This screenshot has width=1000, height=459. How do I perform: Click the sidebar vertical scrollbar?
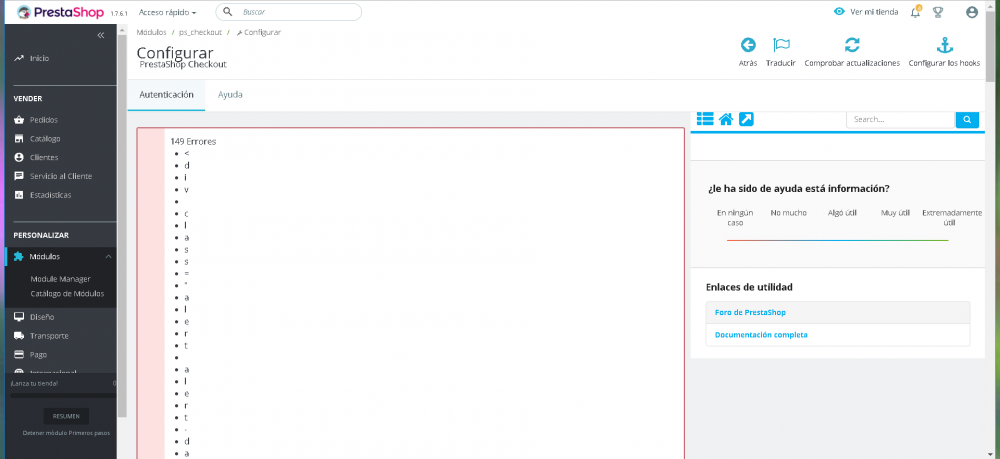(x=122, y=226)
